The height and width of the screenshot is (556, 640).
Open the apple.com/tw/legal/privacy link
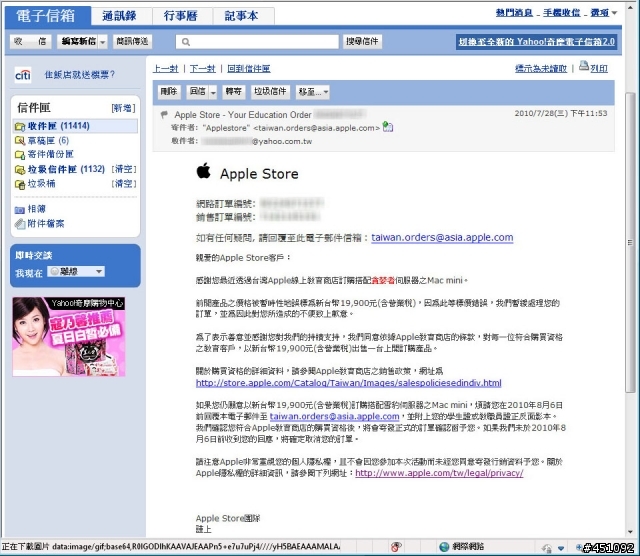point(439,473)
